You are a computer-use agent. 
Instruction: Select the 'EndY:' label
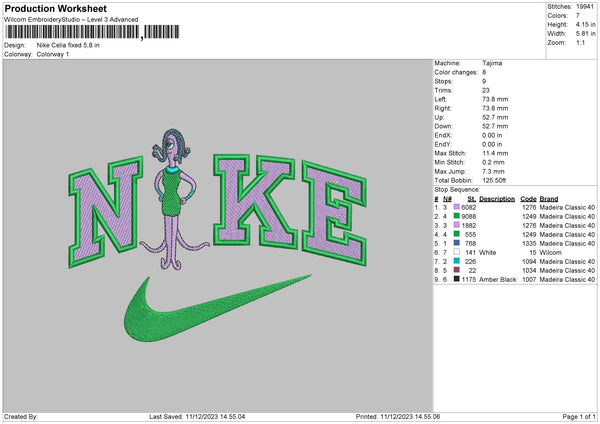coord(443,144)
